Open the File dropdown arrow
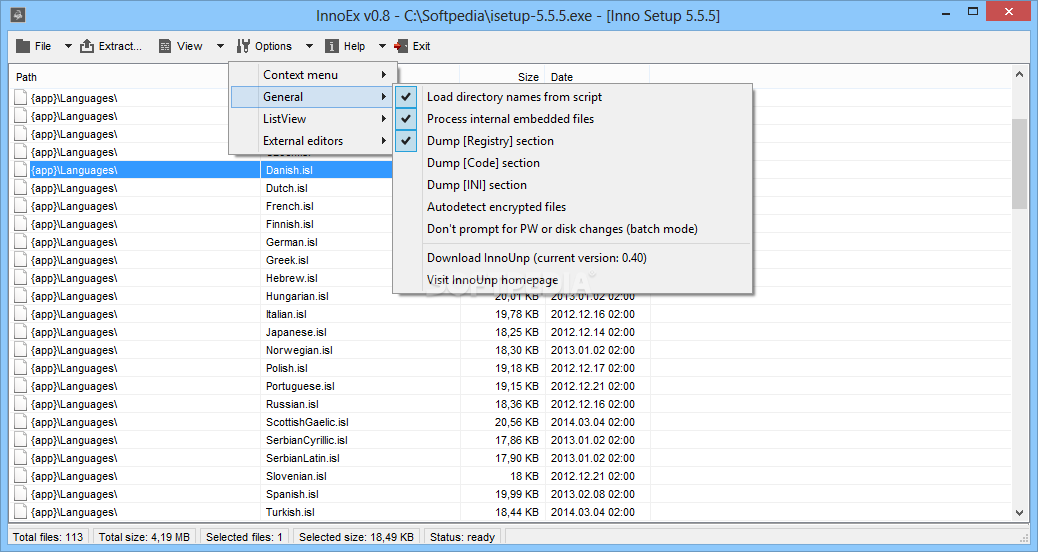This screenshot has height=552, width=1038. pyautogui.click(x=68, y=46)
